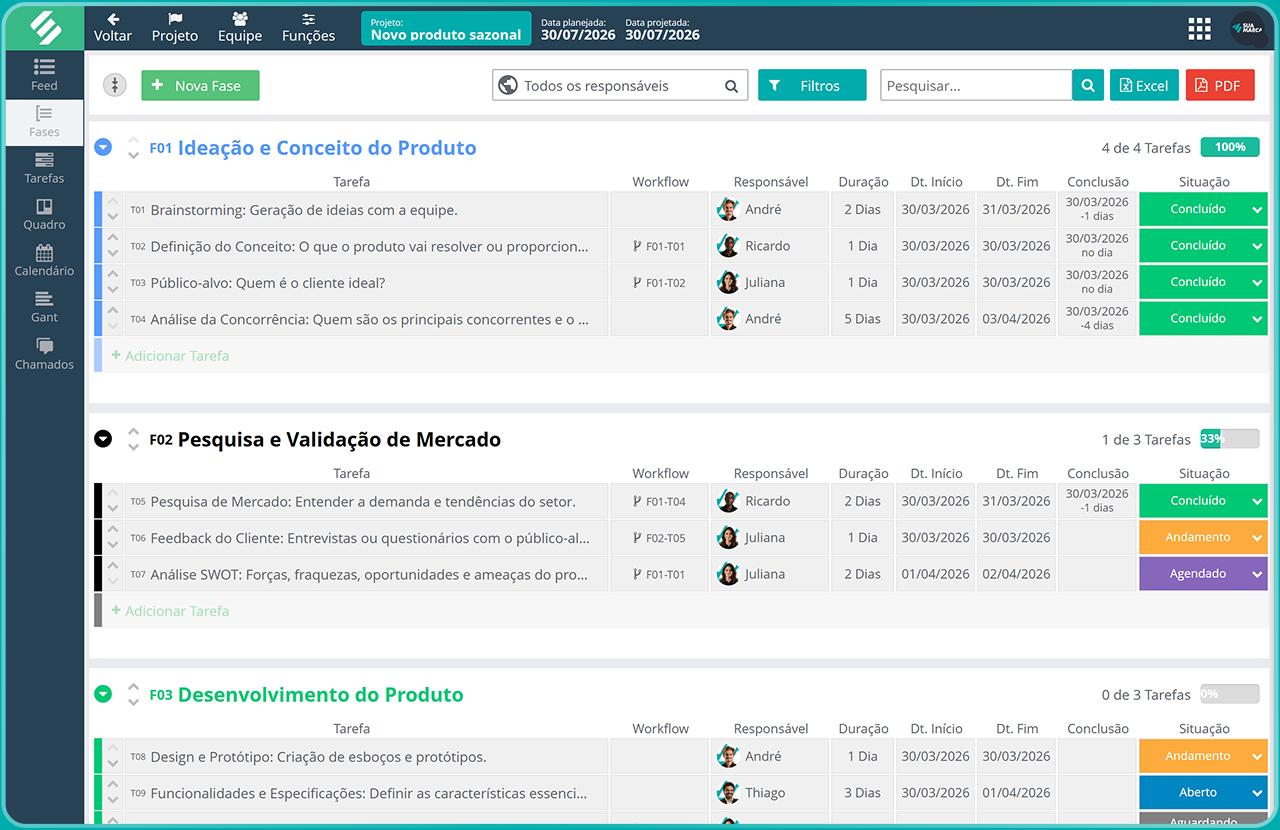The width and height of the screenshot is (1280, 830).
Task: Open the Projeto menu
Action: pyautogui.click(x=174, y=27)
